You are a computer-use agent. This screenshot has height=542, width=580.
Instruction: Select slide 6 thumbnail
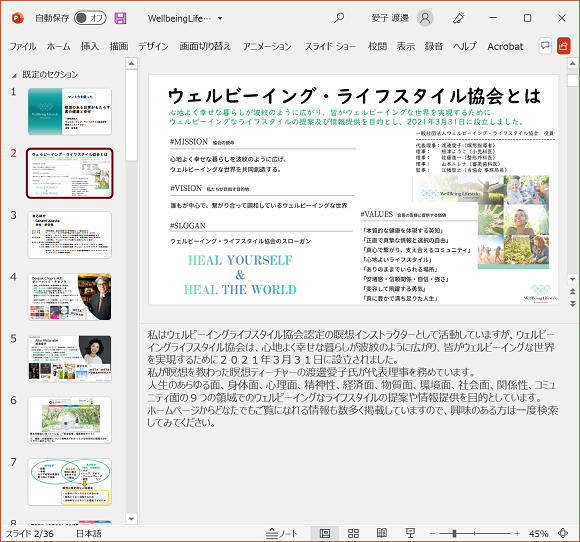point(70,420)
